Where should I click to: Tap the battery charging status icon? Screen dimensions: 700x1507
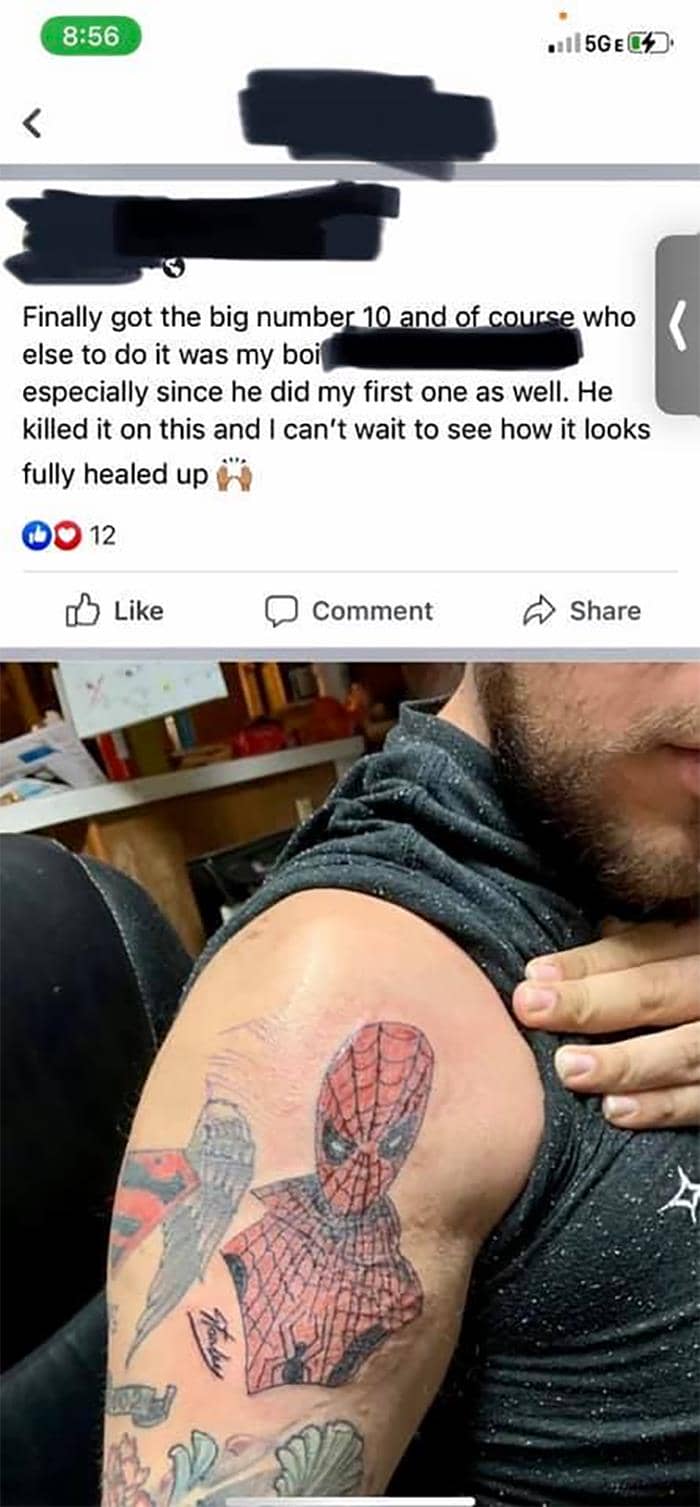(x=649, y=42)
